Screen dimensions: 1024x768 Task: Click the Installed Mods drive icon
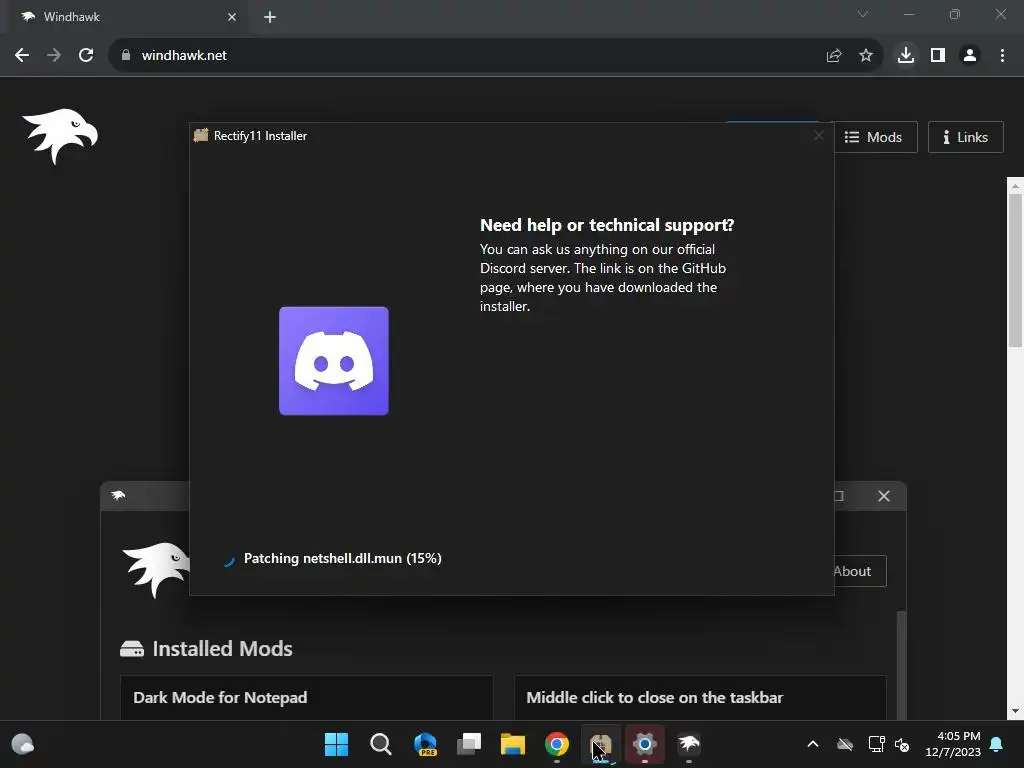[132, 648]
